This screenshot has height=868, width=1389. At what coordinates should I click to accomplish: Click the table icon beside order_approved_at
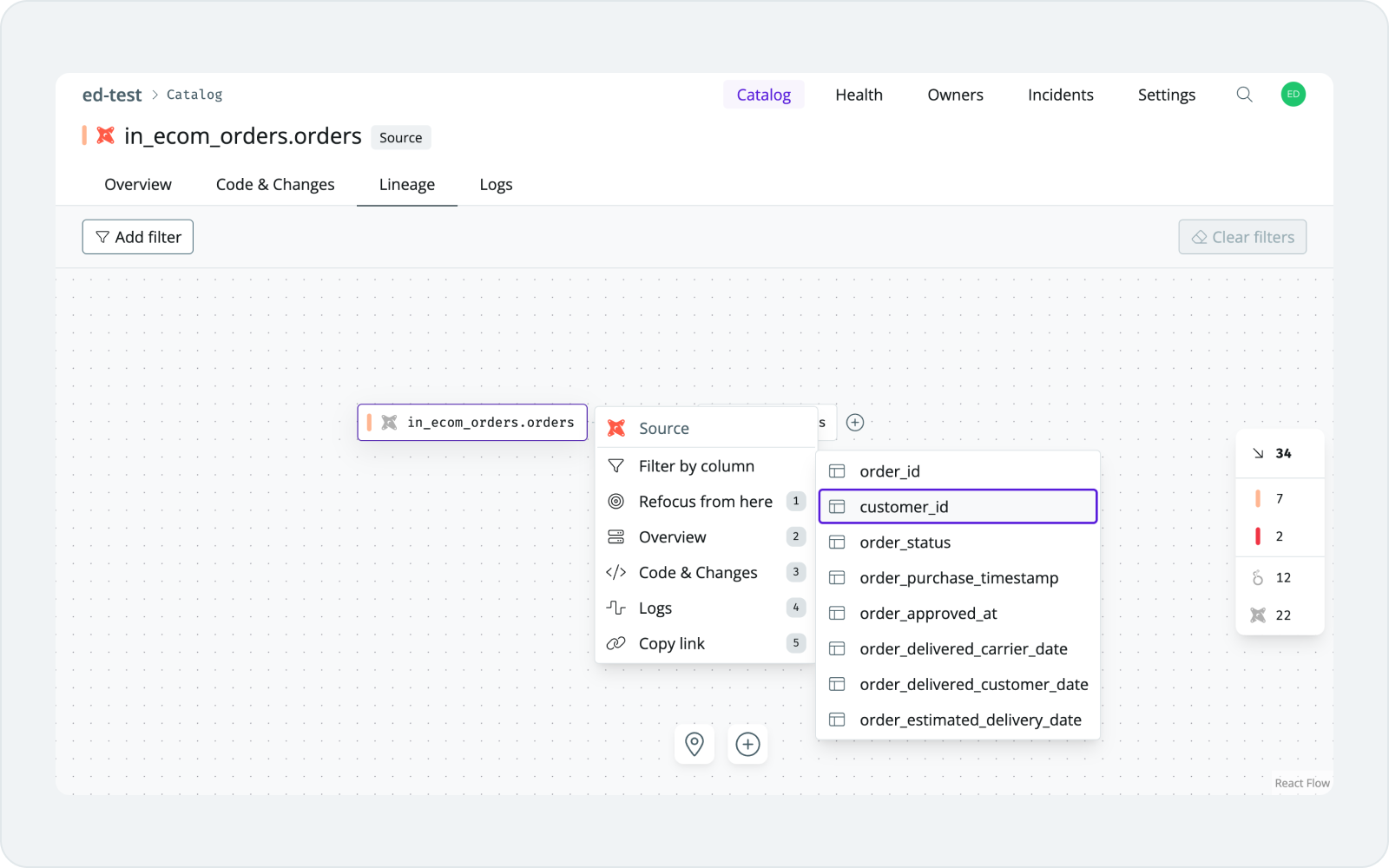point(837,614)
